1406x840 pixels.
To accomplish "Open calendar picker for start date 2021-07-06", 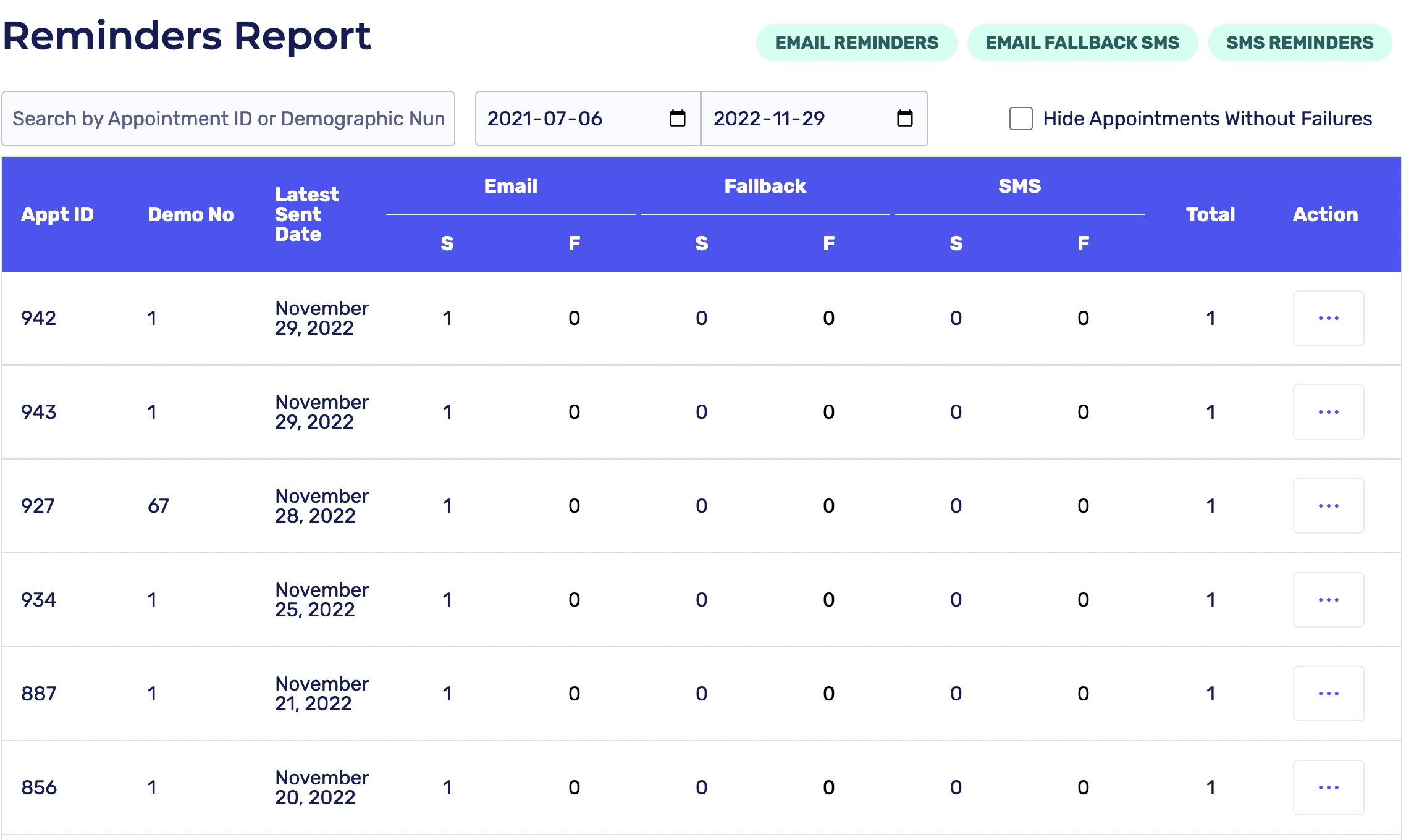I will tap(677, 118).
